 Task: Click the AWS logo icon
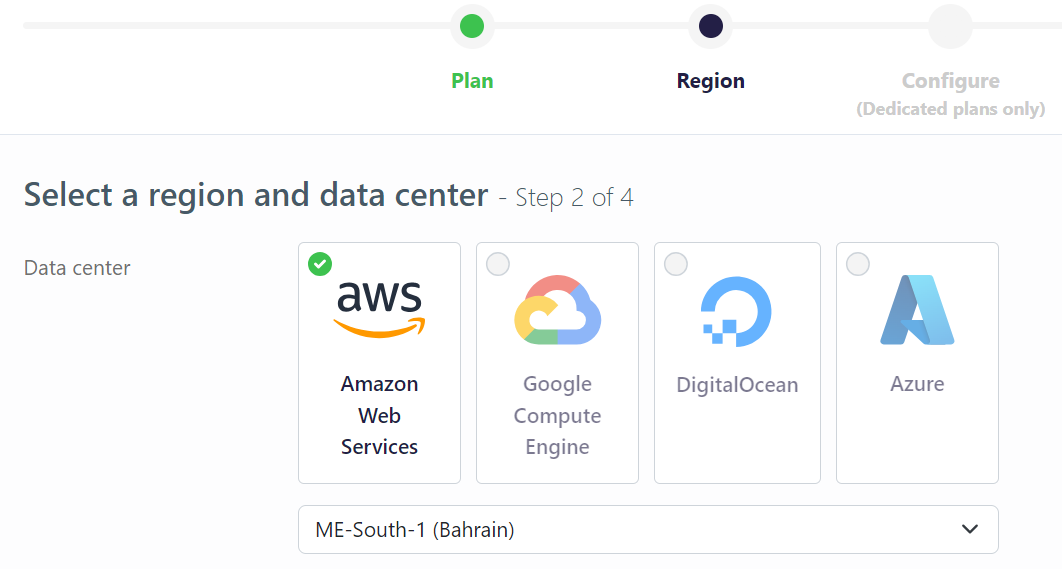[379, 308]
